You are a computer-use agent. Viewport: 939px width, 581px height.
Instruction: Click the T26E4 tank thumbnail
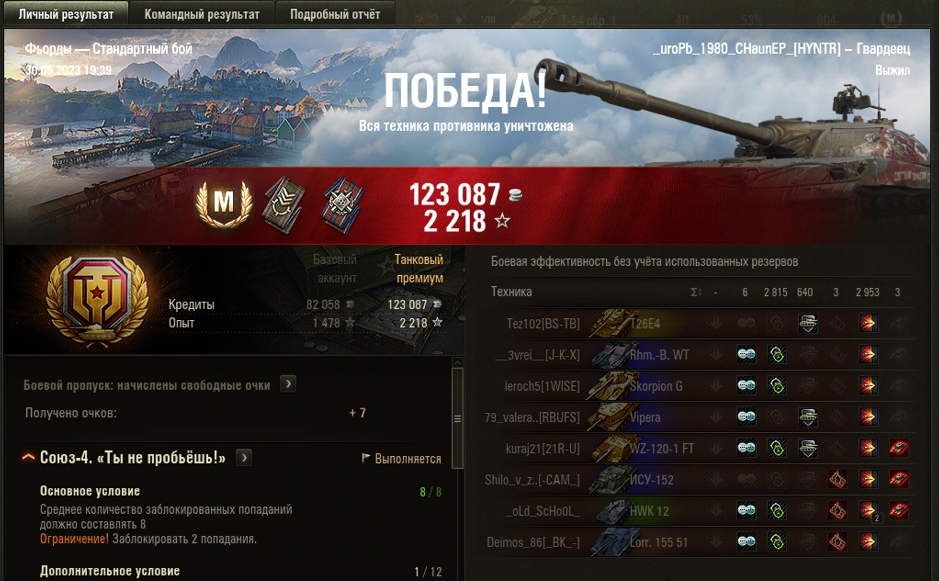(612, 323)
